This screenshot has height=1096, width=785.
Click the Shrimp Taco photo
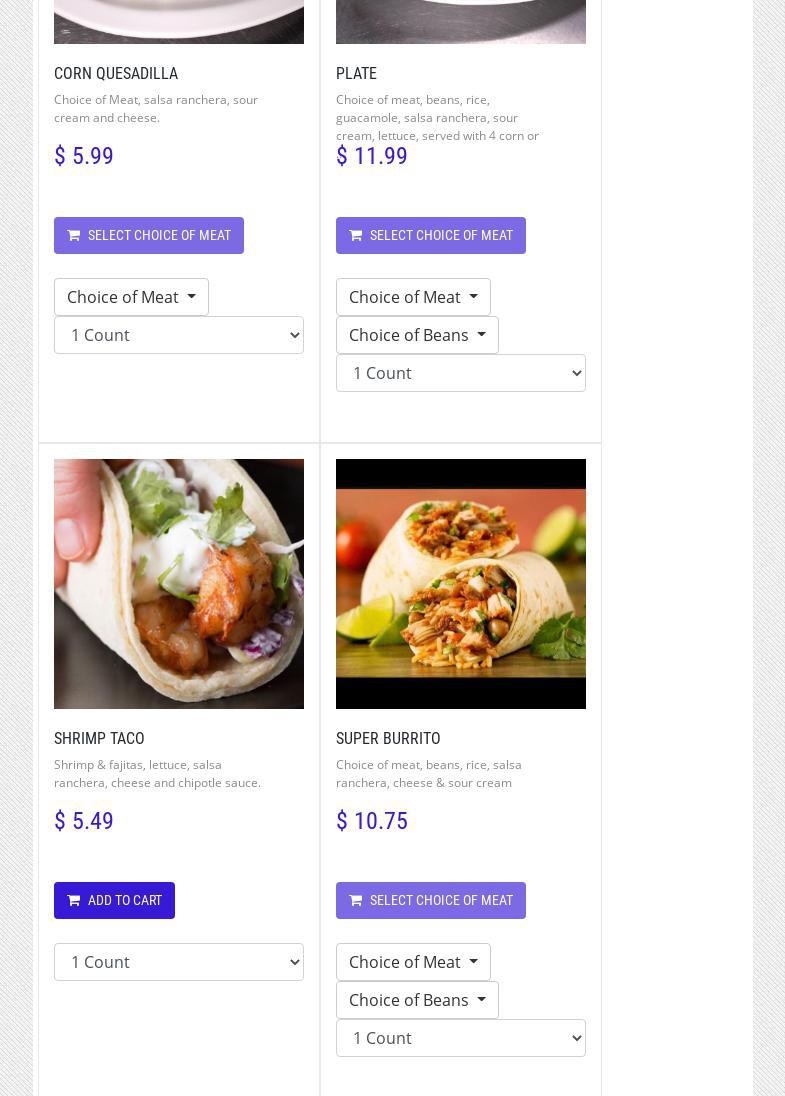(x=179, y=584)
